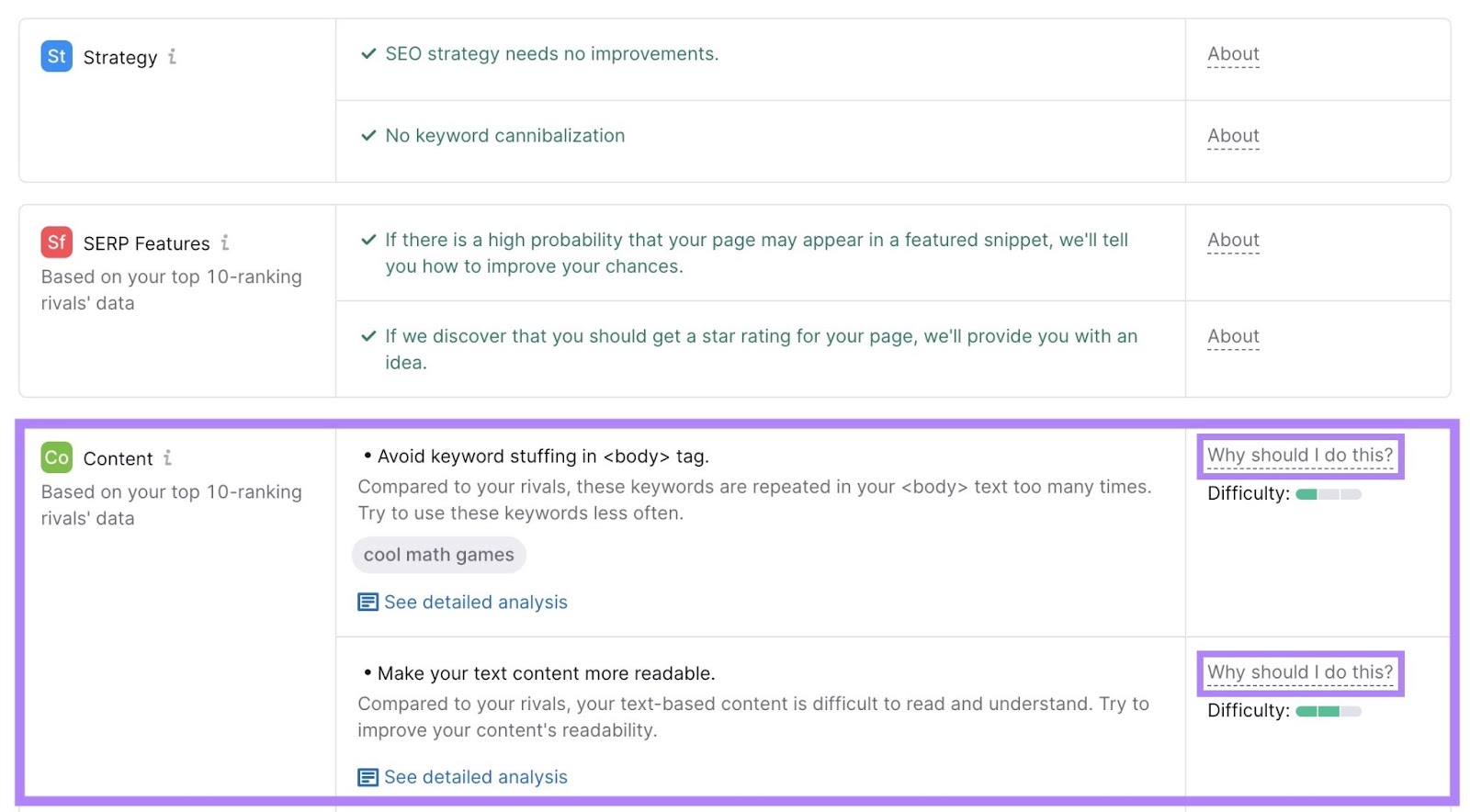The image size is (1470, 812).
Task: Open detailed analysis for keyword stuffing
Action: click(476, 602)
